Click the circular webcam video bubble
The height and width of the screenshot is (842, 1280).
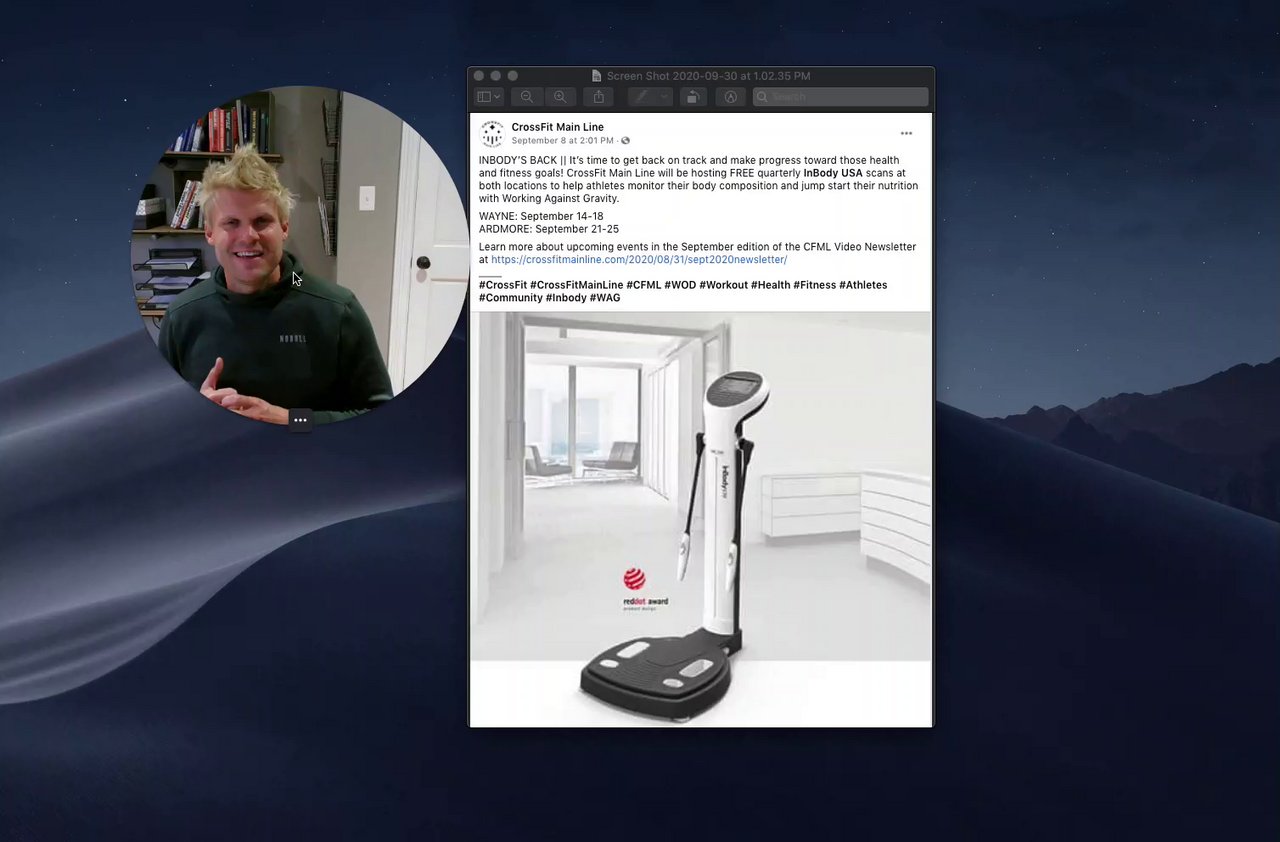pos(300,255)
